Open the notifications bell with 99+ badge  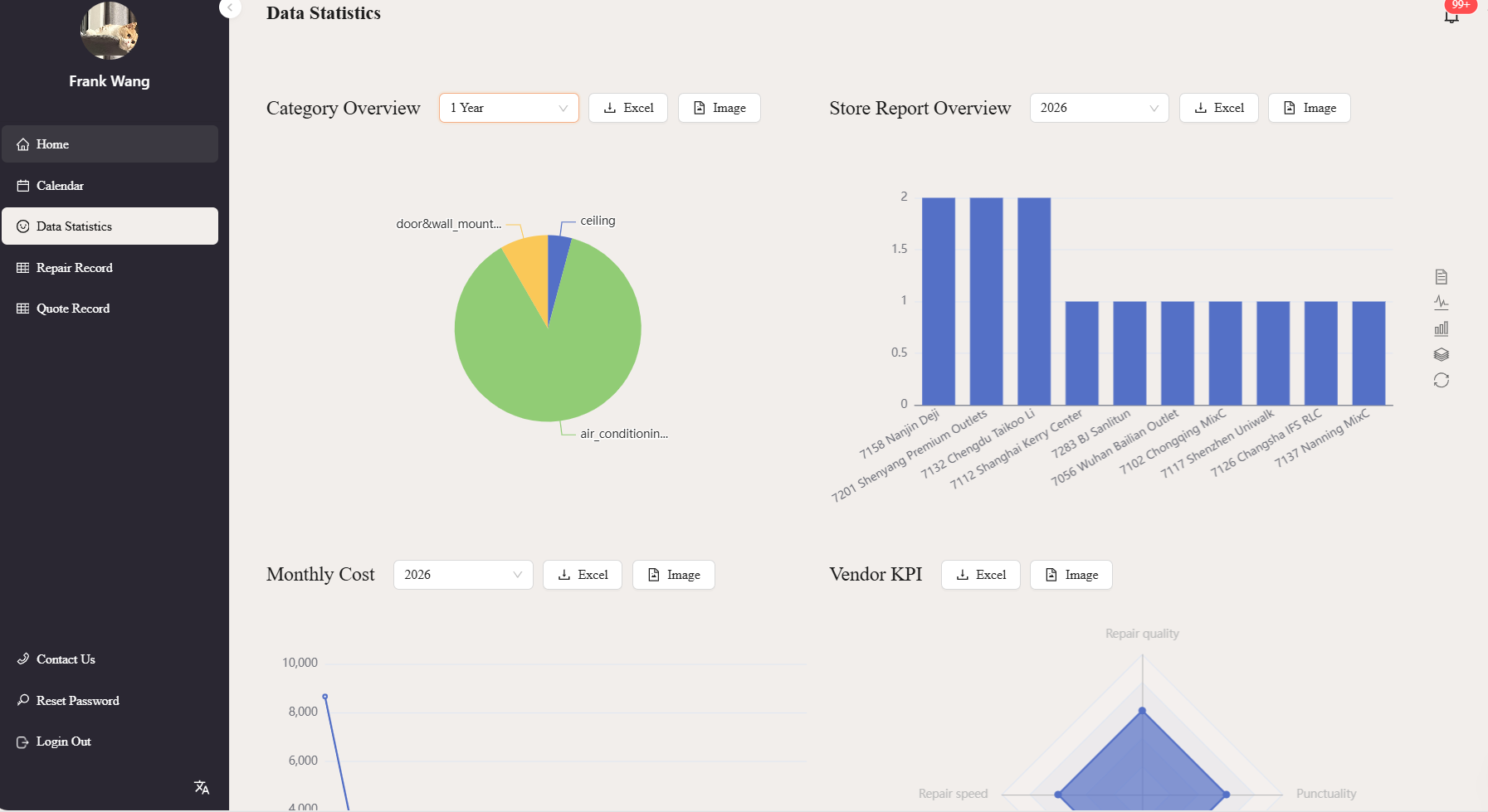pos(1451,16)
